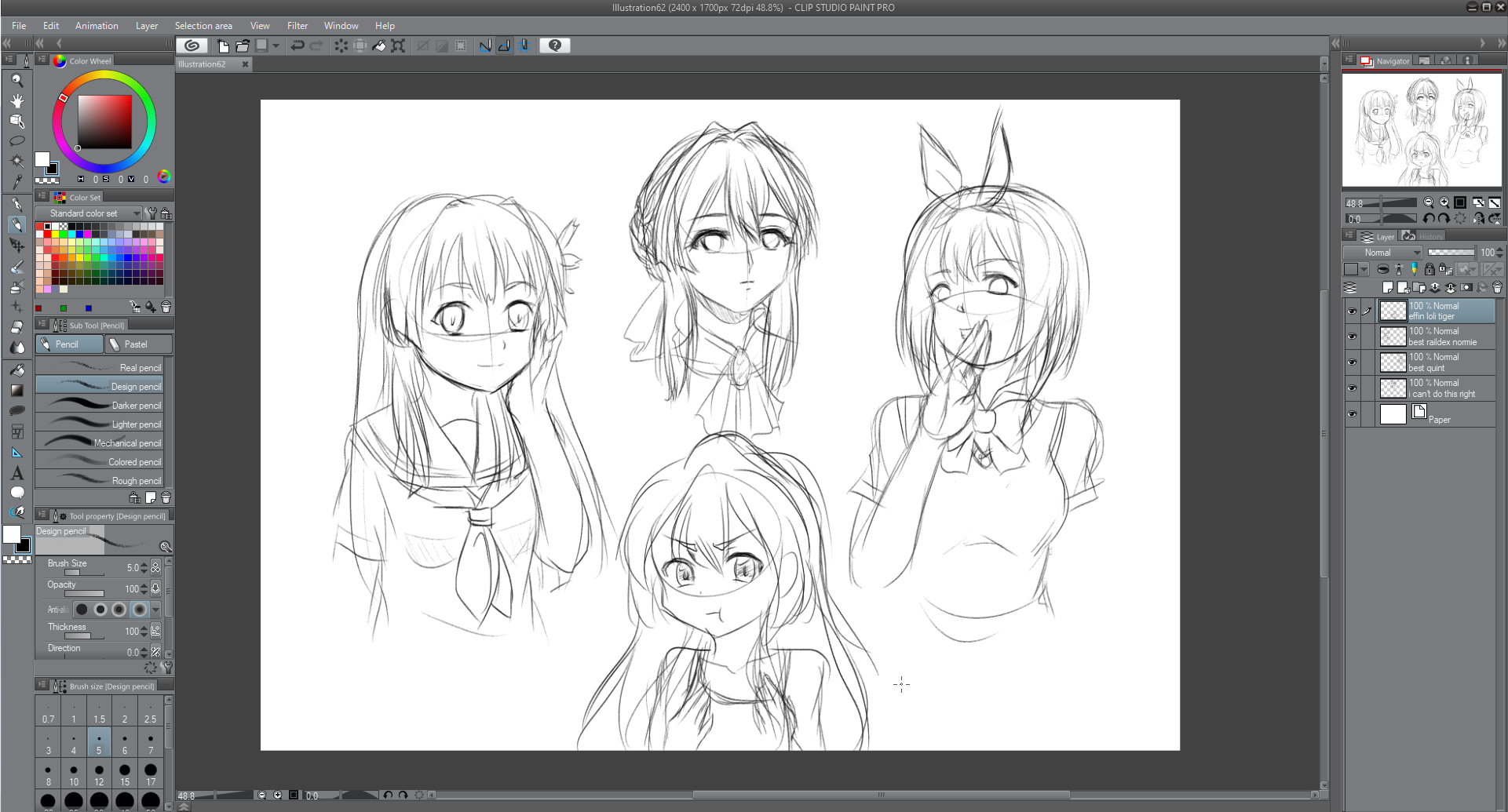Screen dimensions: 1508x812
Task: Hide the Paper layer
Action: coord(1352,414)
